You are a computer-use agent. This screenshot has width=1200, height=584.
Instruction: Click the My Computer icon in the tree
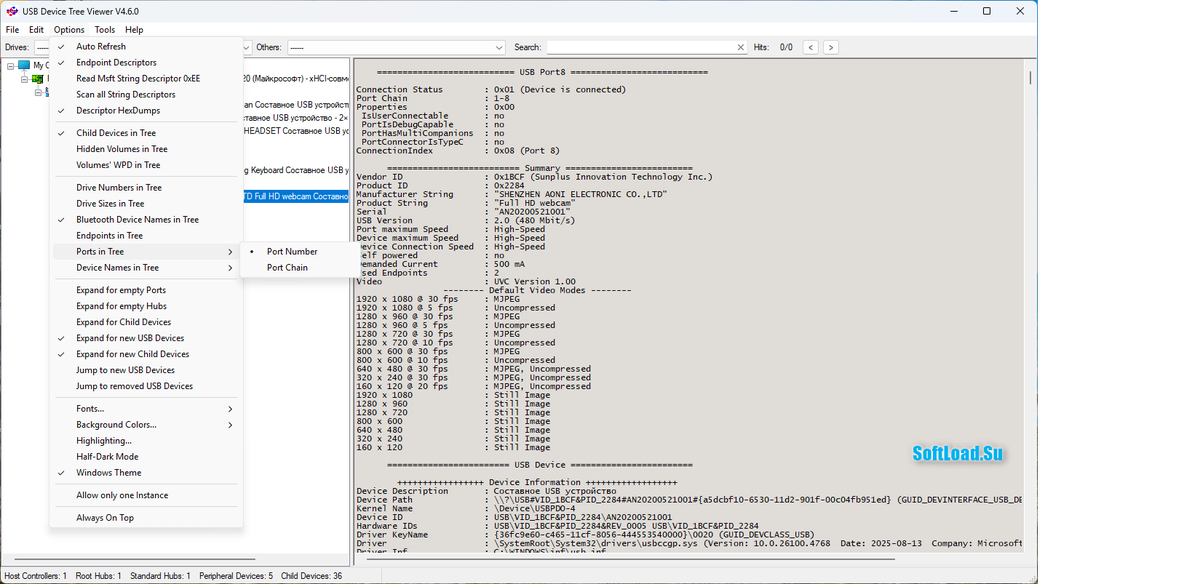coord(24,65)
